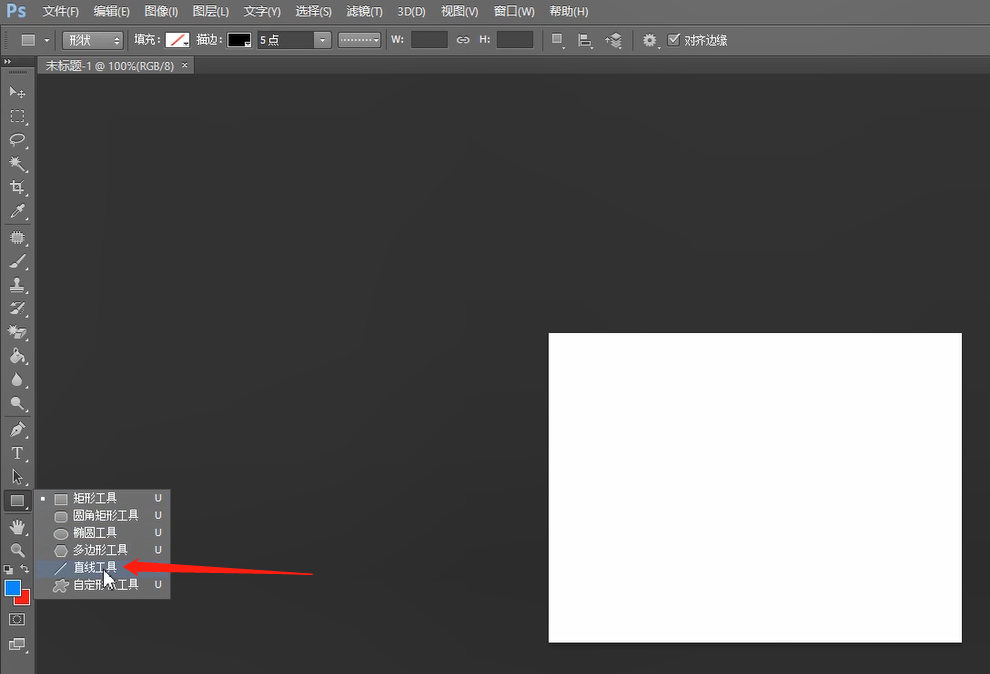This screenshot has width=990, height=674.
Task: Select the Hand tool
Action: 18,526
